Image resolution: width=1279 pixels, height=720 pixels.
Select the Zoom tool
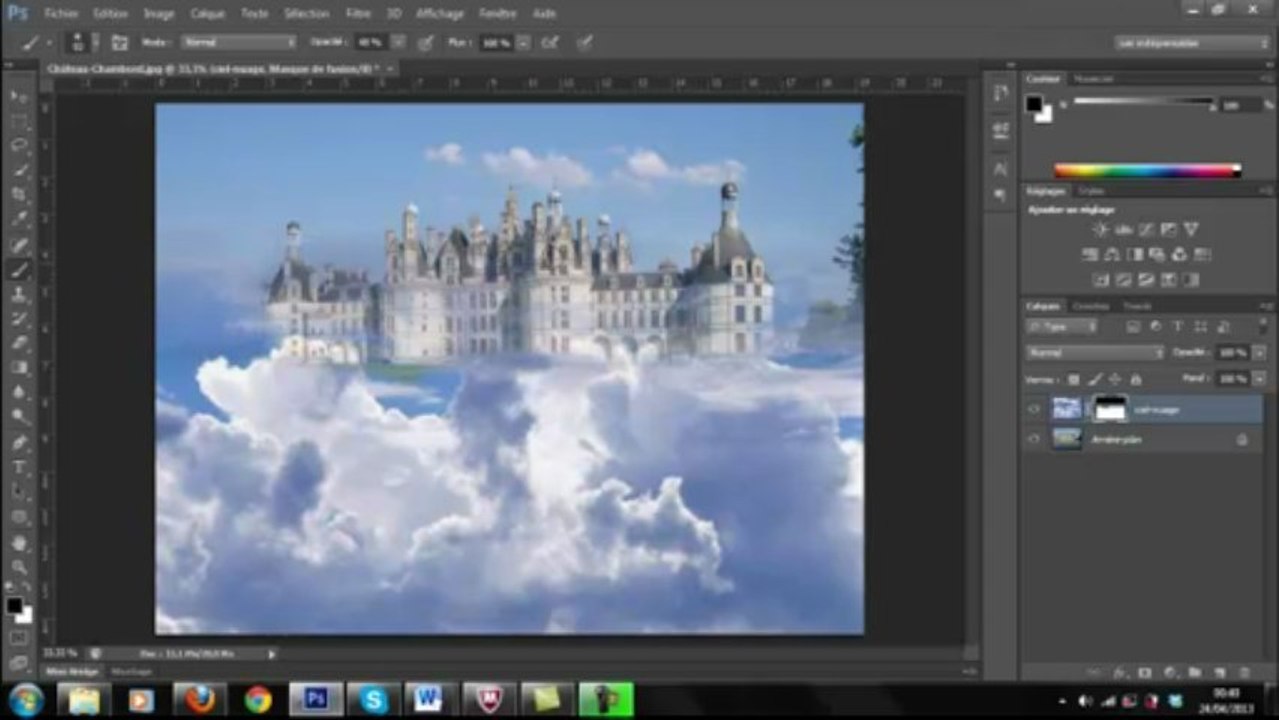[19, 567]
